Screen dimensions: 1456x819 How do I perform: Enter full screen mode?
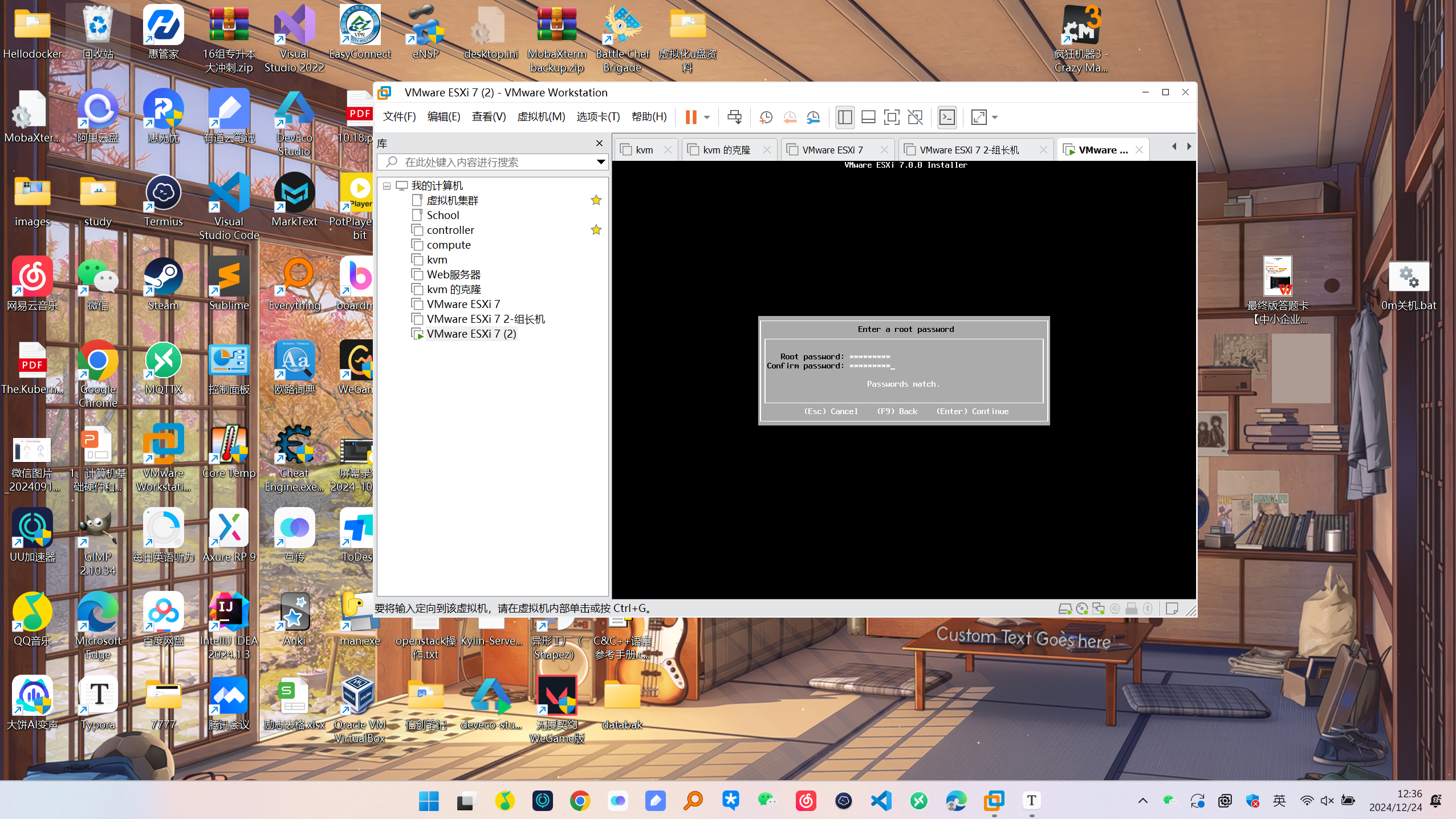(892, 117)
